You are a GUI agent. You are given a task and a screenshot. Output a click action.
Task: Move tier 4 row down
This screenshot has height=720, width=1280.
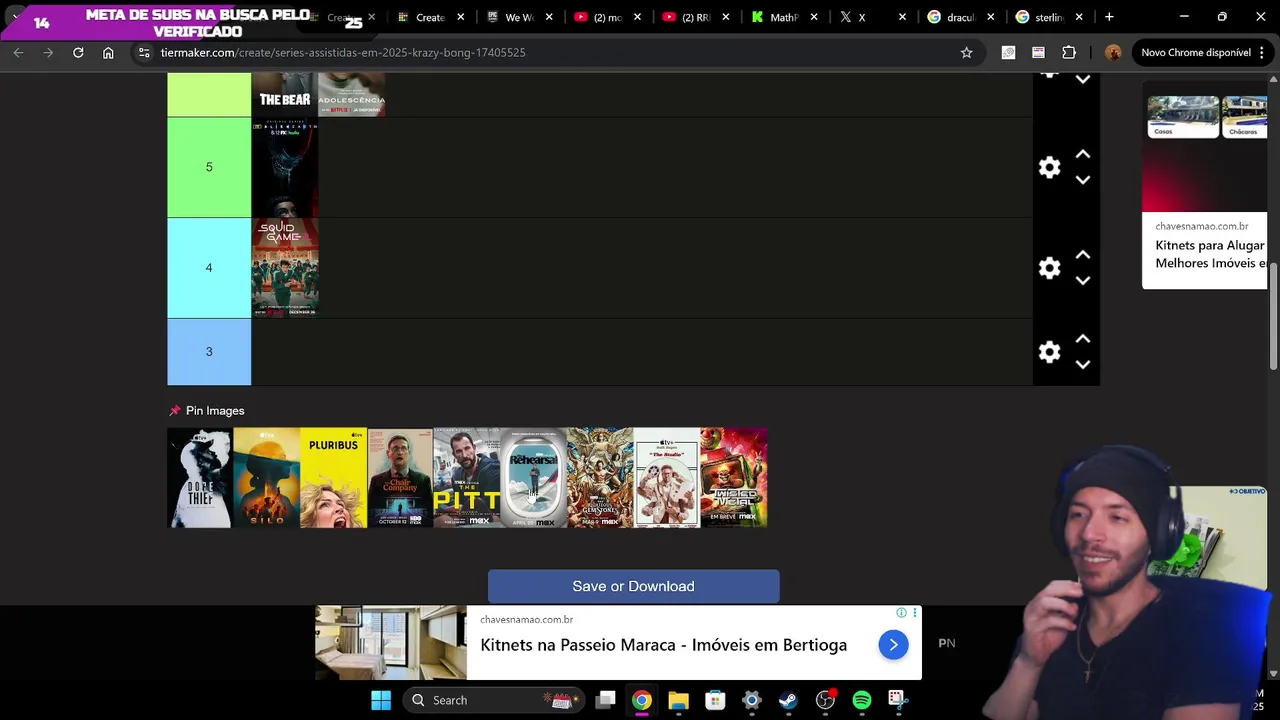pos(1083,281)
